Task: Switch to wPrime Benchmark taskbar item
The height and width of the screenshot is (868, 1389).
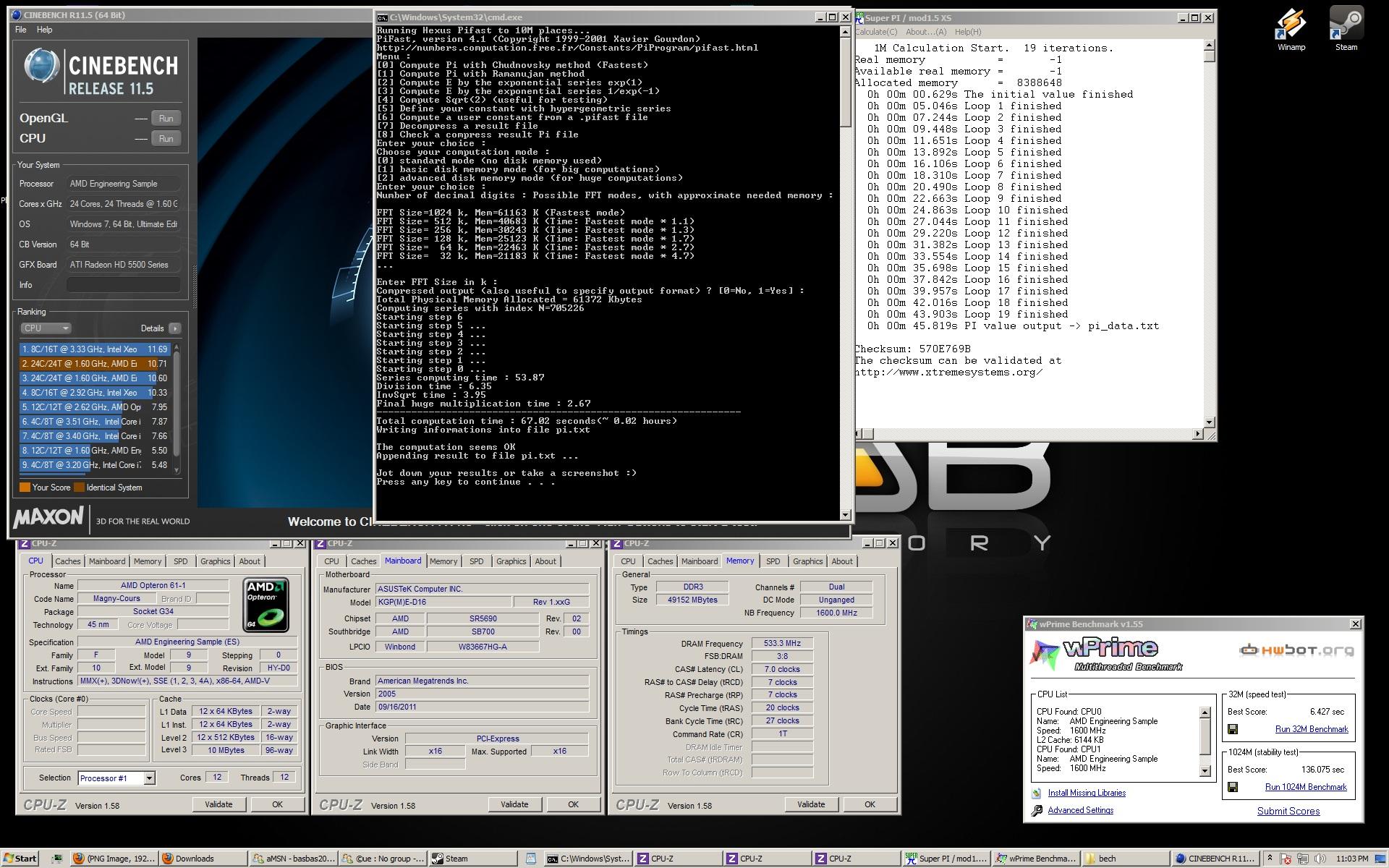Action: tap(1035, 859)
